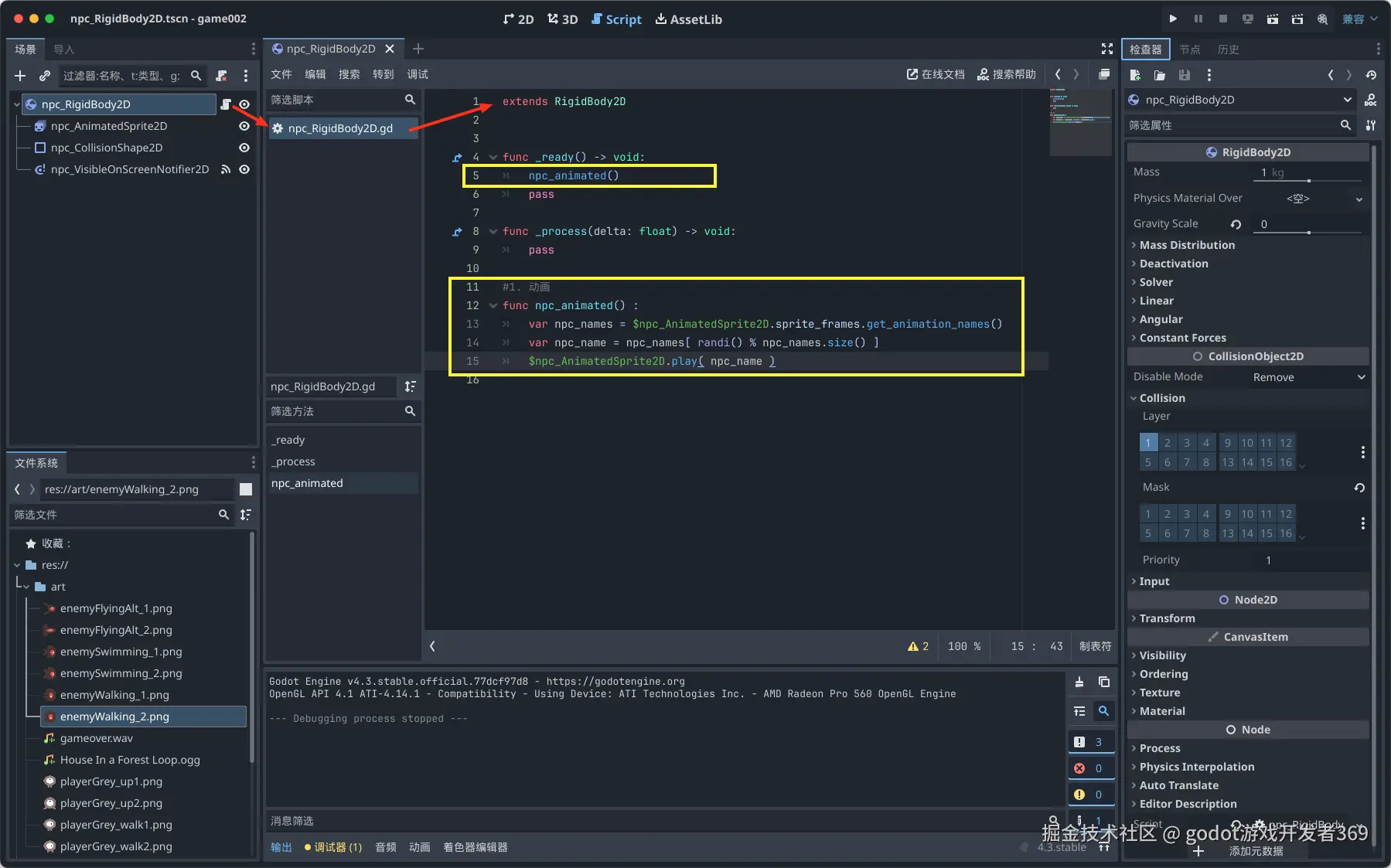This screenshot has width=1391, height=868.
Task: Switch to the 节点 tab in Inspector dock
Action: 1189,49
